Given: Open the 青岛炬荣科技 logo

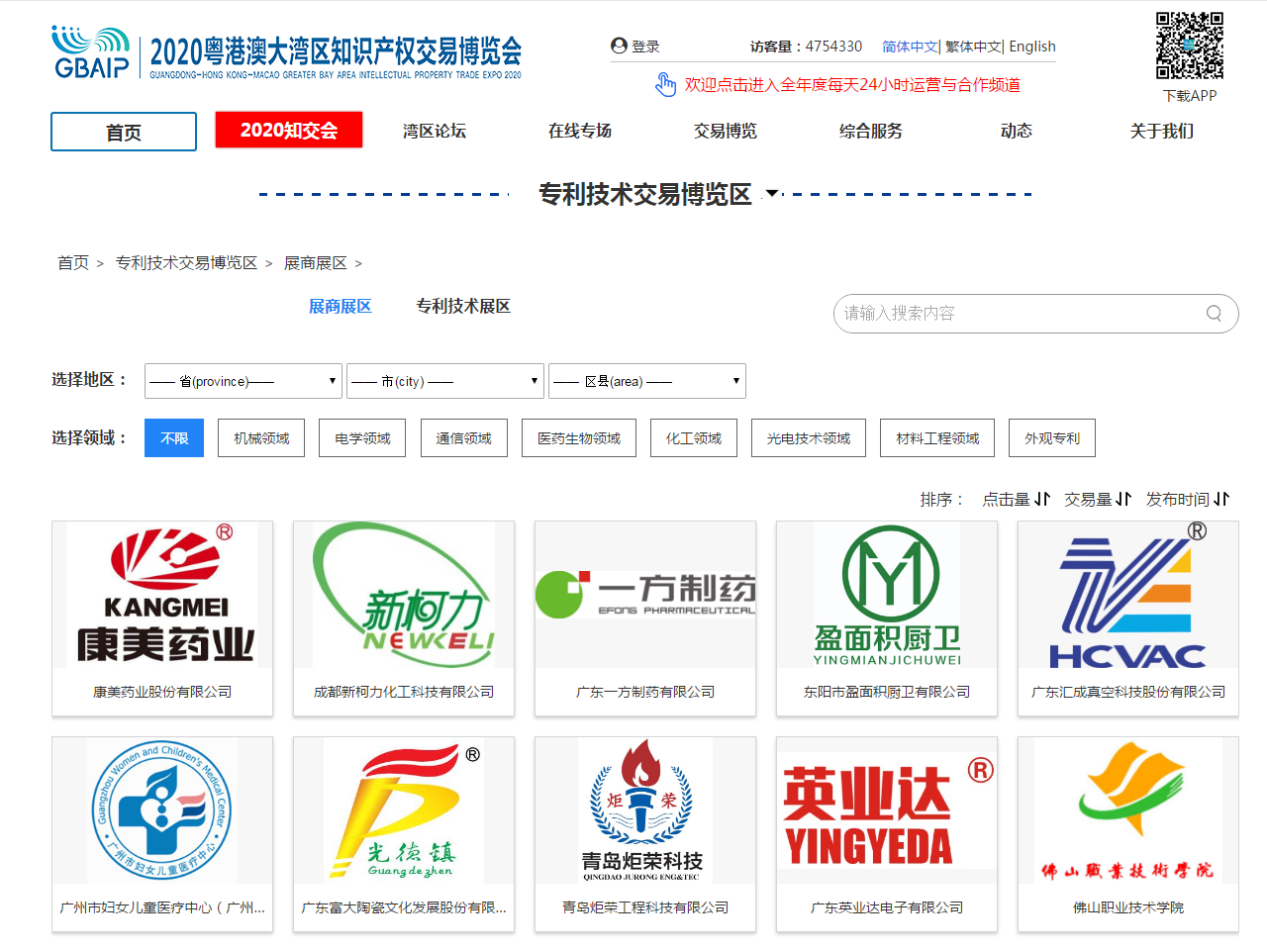Looking at the screenshot, I should pos(645,810).
